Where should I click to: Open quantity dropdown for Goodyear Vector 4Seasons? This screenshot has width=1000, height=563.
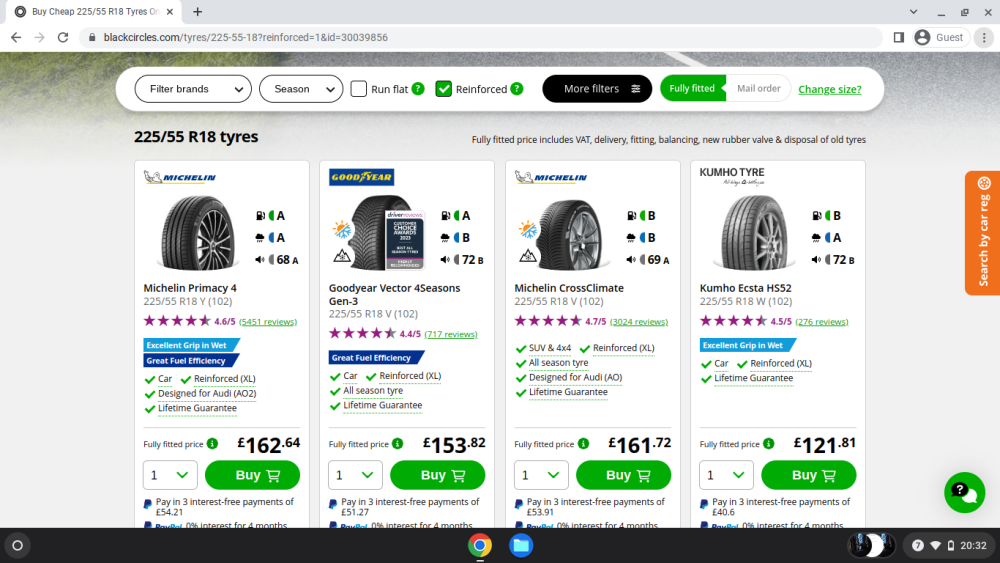[355, 475]
